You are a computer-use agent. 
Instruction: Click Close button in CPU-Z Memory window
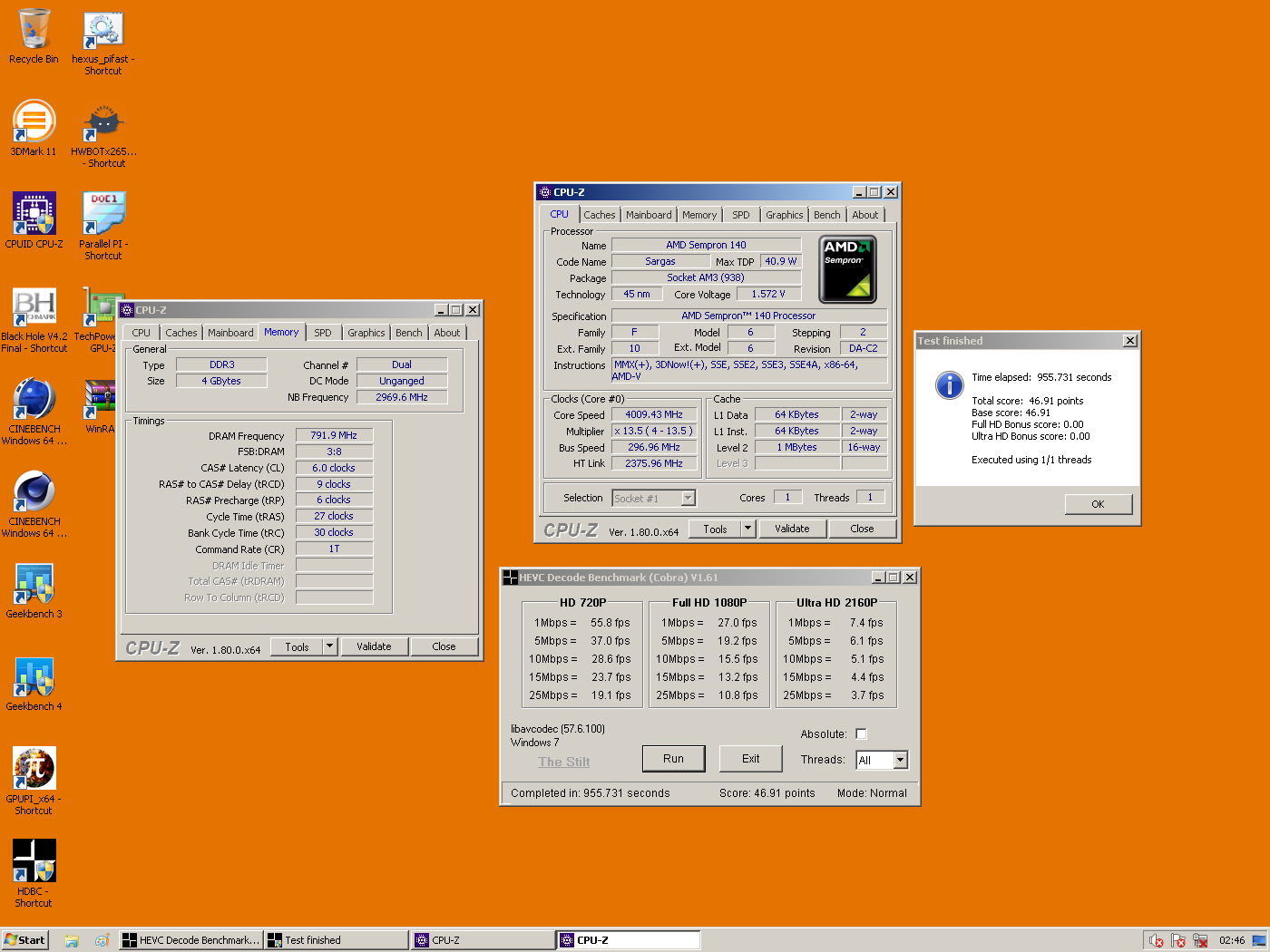pyautogui.click(x=444, y=646)
